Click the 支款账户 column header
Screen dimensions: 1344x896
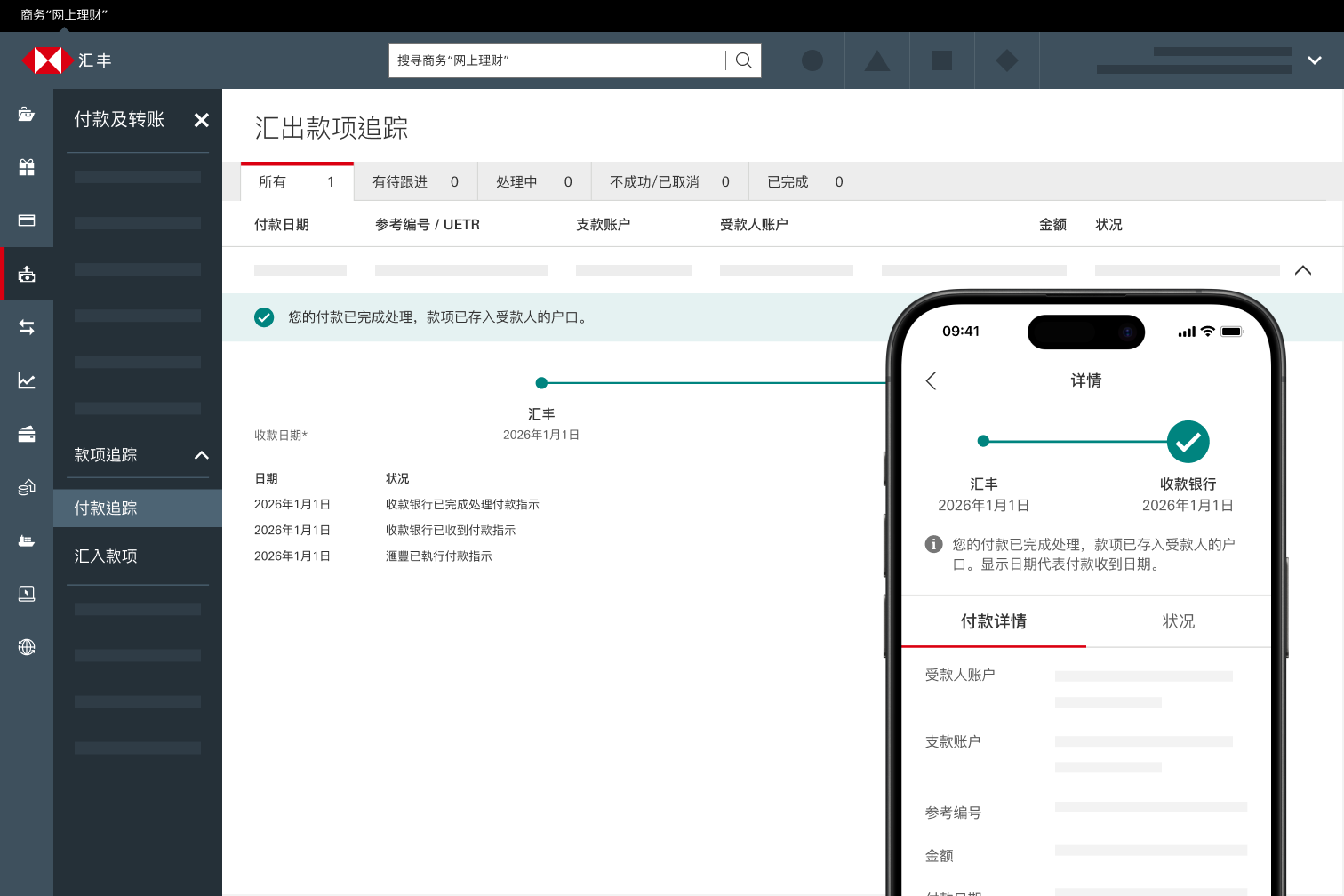coord(604,225)
